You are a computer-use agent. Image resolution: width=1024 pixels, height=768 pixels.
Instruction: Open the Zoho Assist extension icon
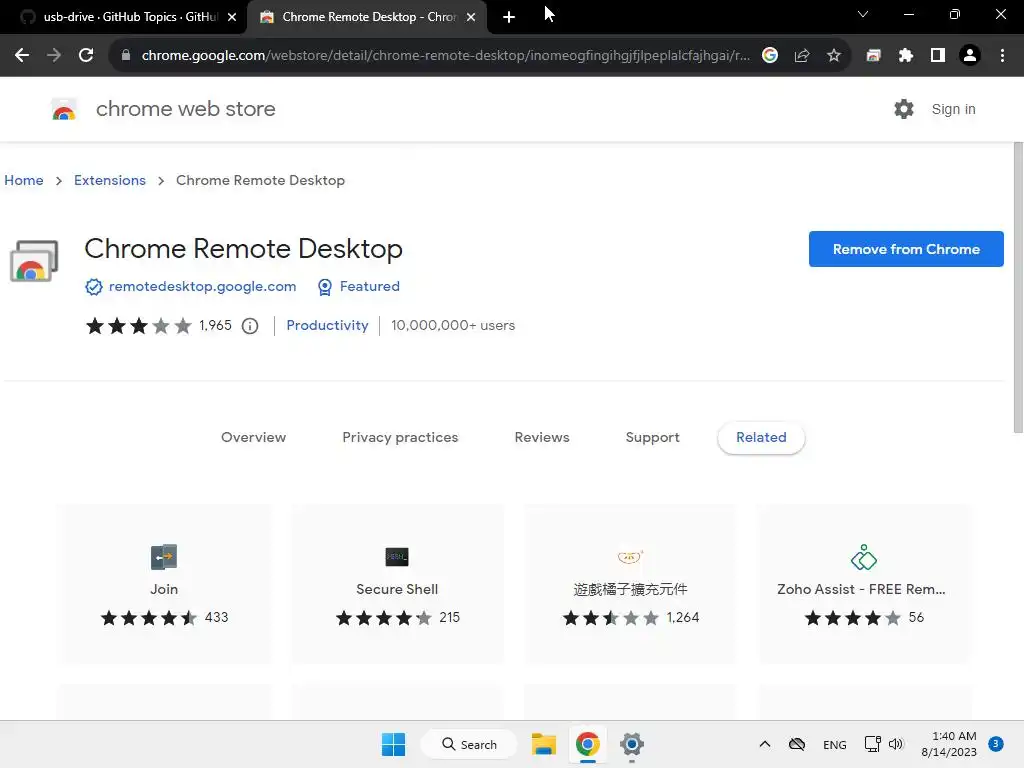pos(863,557)
